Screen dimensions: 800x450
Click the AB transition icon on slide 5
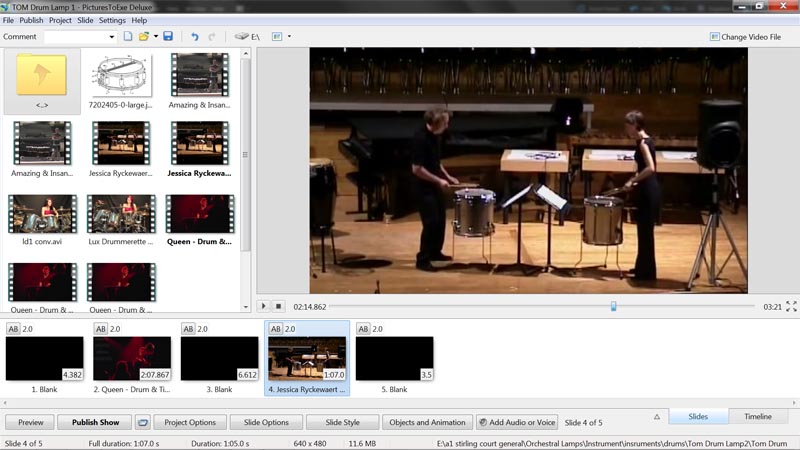pos(363,329)
